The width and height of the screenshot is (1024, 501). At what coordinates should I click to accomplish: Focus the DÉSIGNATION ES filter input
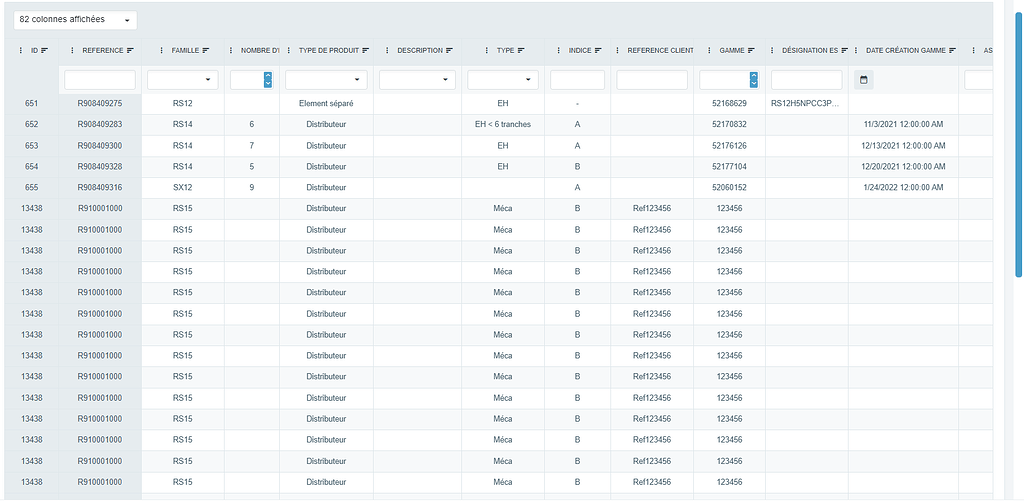point(807,80)
